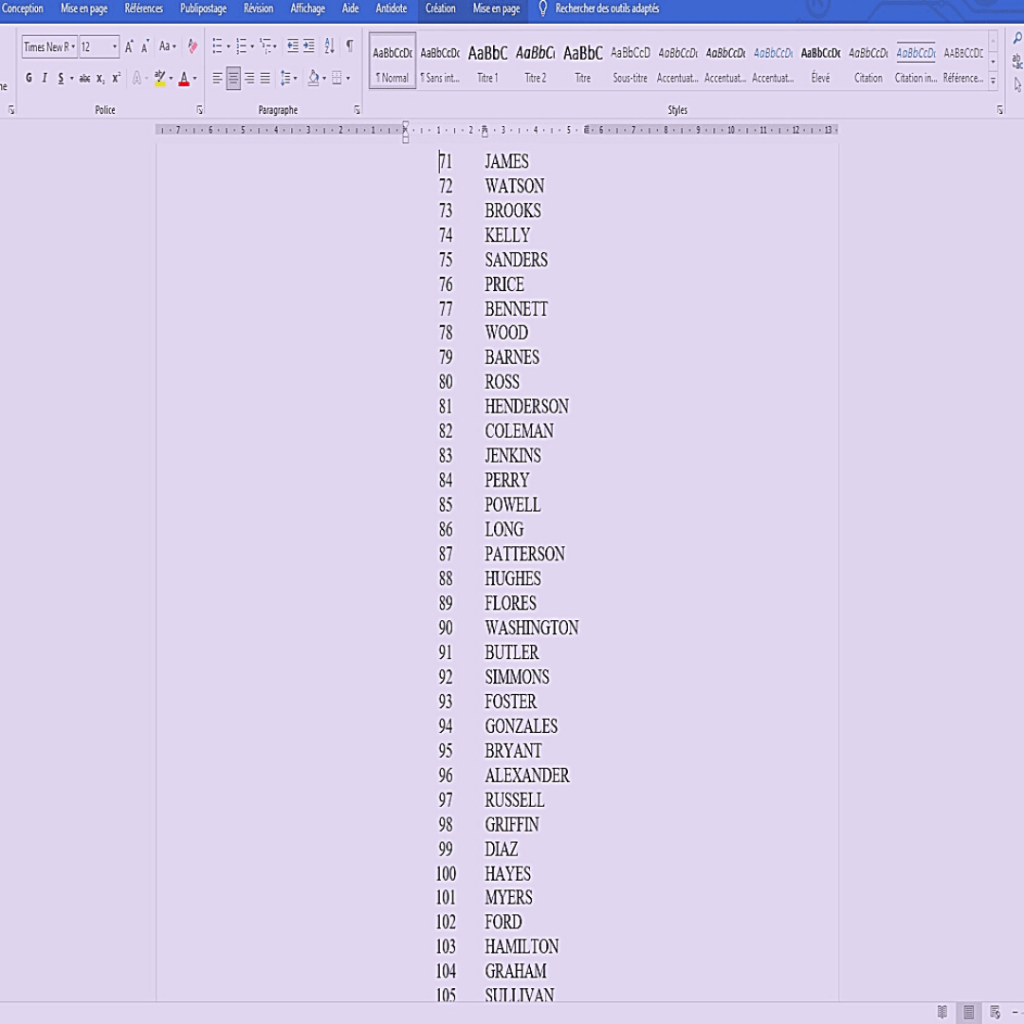Screen dimensions: 1024x1024
Task: Click the 'Rechercher des outils adaptés' search box
Action: coord(607,9)
